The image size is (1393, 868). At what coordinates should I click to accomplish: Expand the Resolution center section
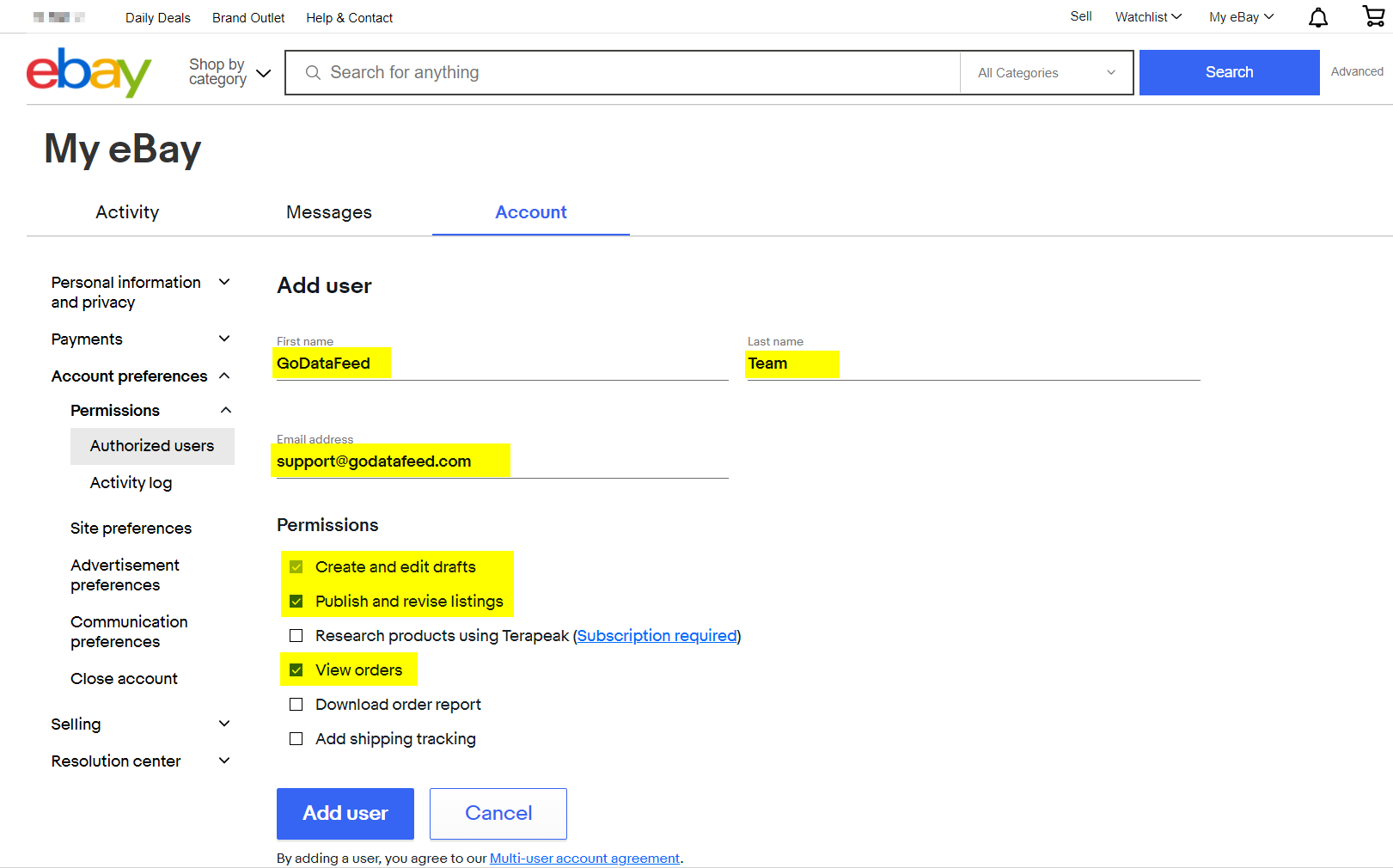pos(141,761)
